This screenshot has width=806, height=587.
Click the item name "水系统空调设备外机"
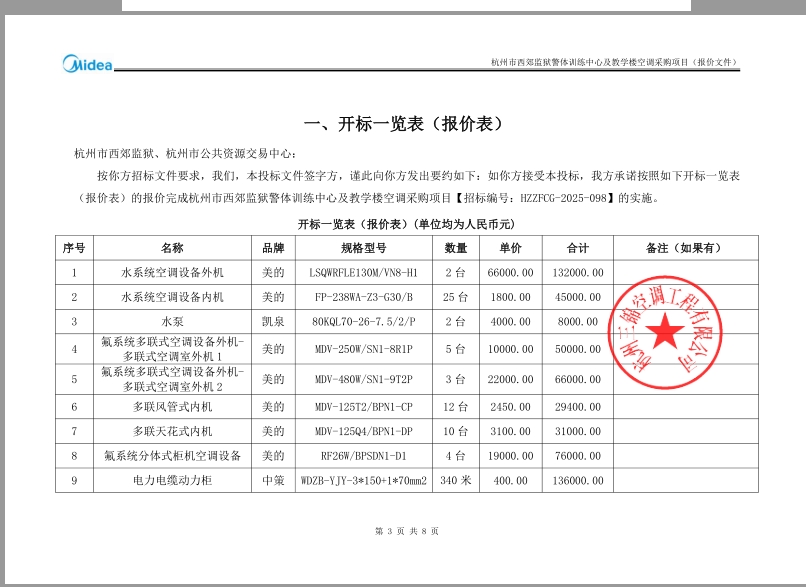click(172, 272)
